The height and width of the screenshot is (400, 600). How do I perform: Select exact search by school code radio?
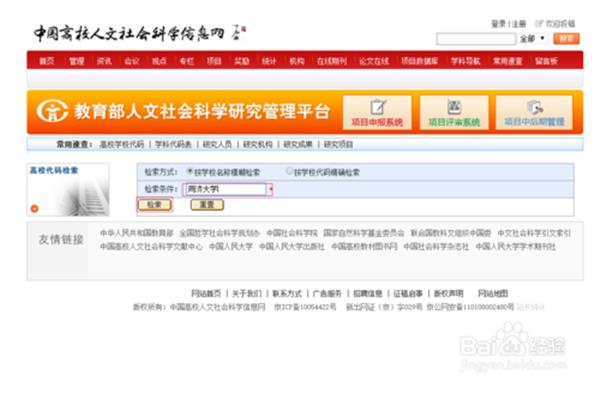(x=290, y=171)
